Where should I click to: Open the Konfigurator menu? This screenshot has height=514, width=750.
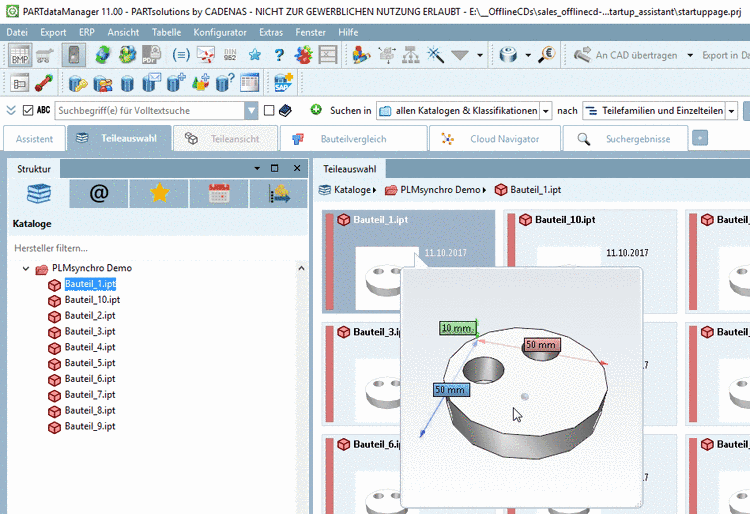(x=220, y=32)
